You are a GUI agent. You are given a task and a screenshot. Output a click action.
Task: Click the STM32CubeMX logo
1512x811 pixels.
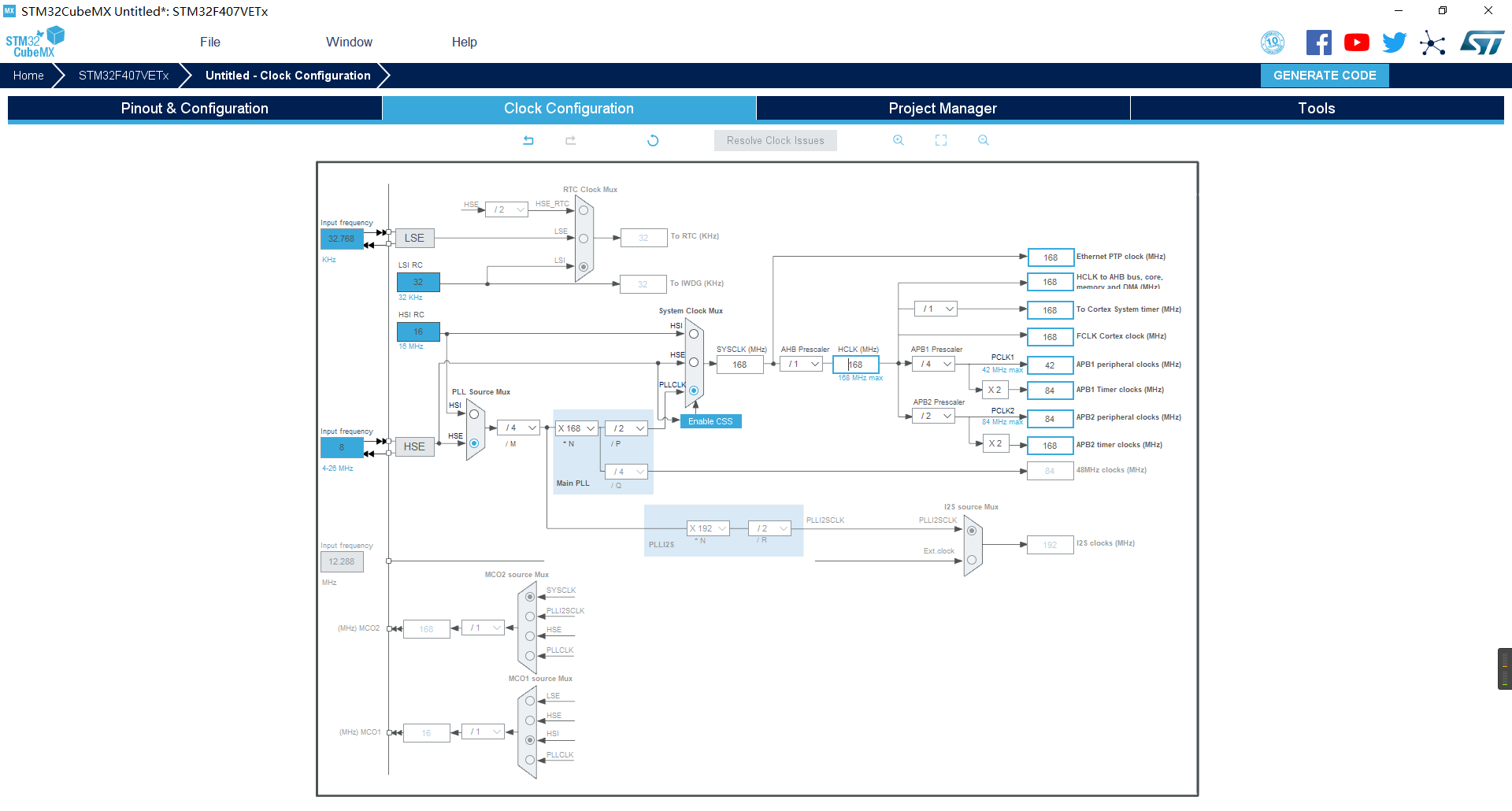click(x=35, y=42)
